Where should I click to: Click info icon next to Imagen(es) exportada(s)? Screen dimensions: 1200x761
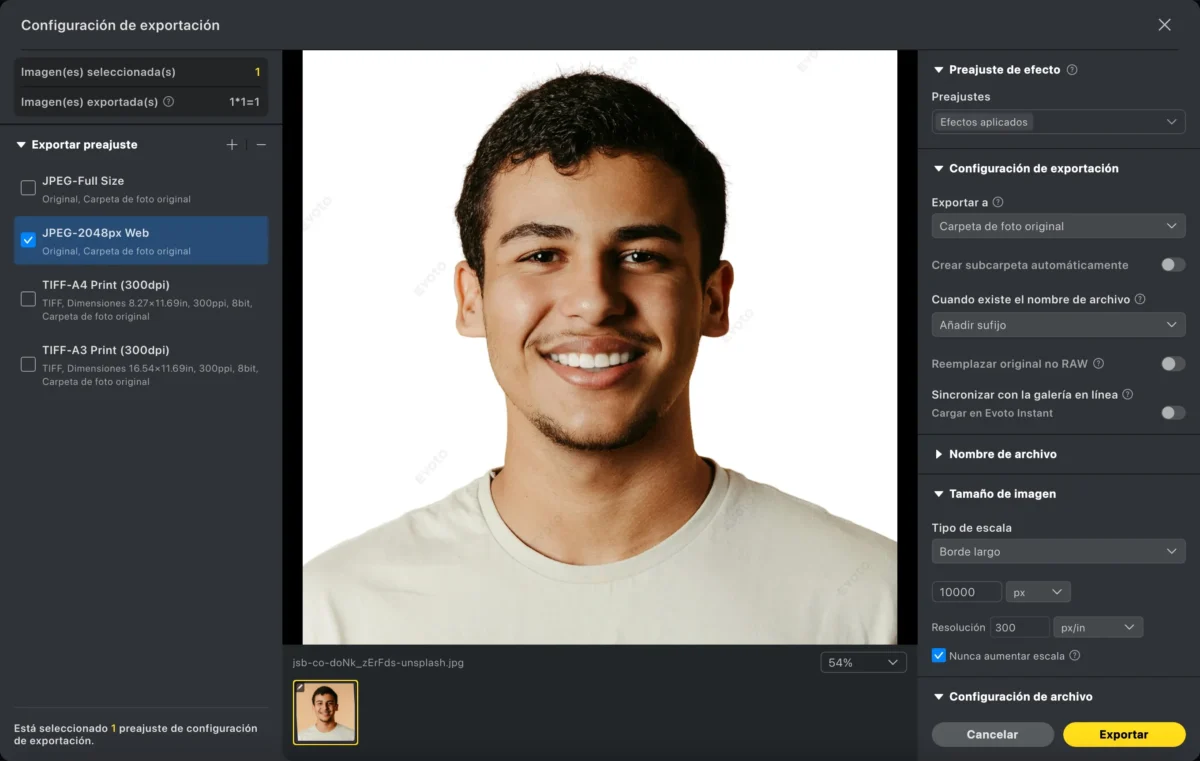point(168,102)
